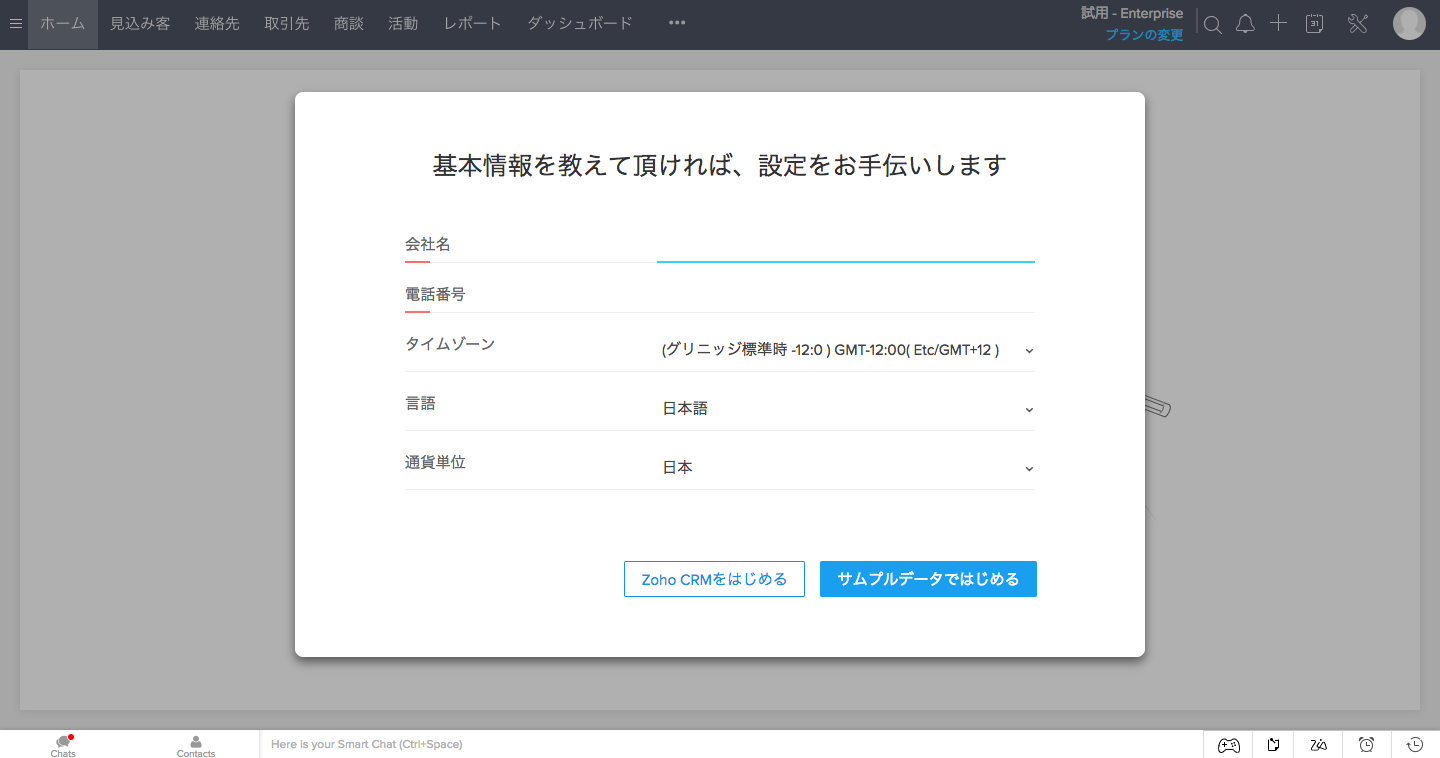Open the タイムゾーン dropdown
The height and width of the screenshot is (758, 1440).
(847, 350)
